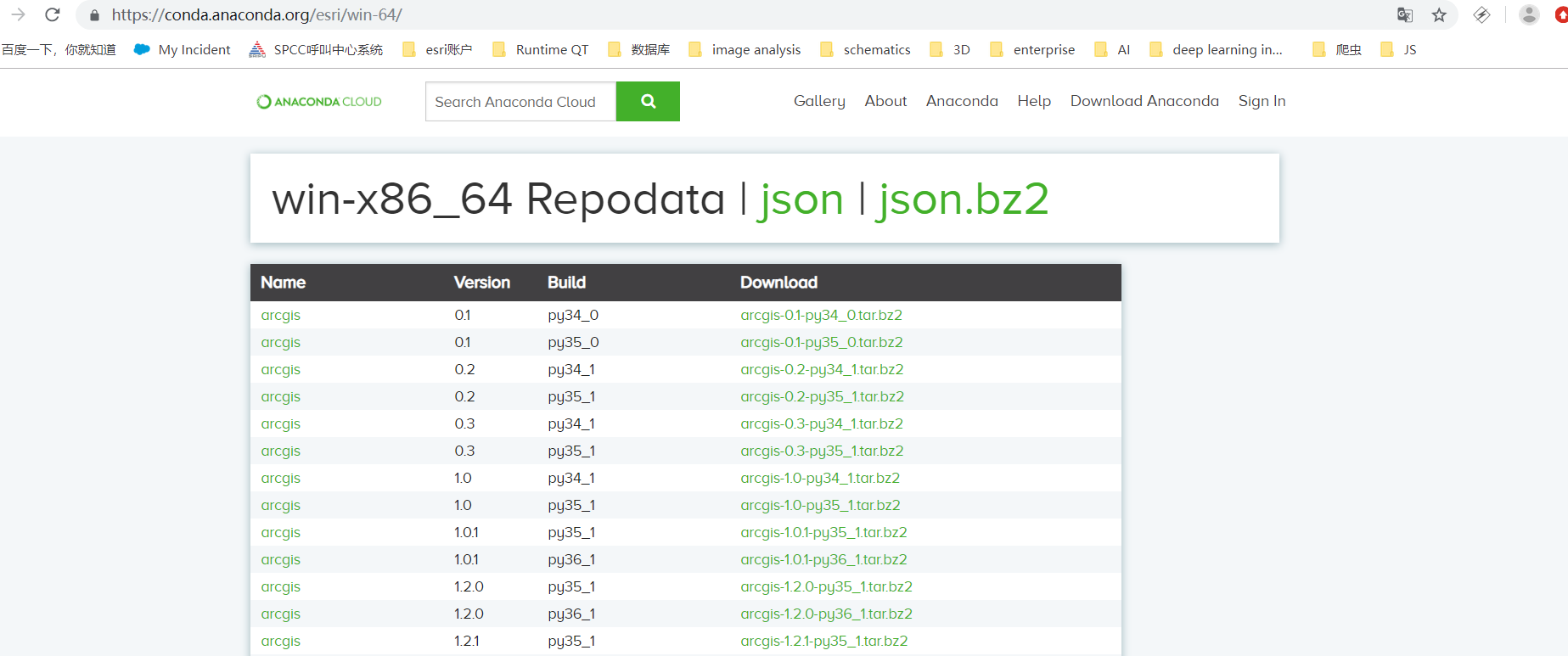1568x656 pixels.
Task: Open the My Incident bookmark
Action: pyautogui.click(x=183, y=49)
